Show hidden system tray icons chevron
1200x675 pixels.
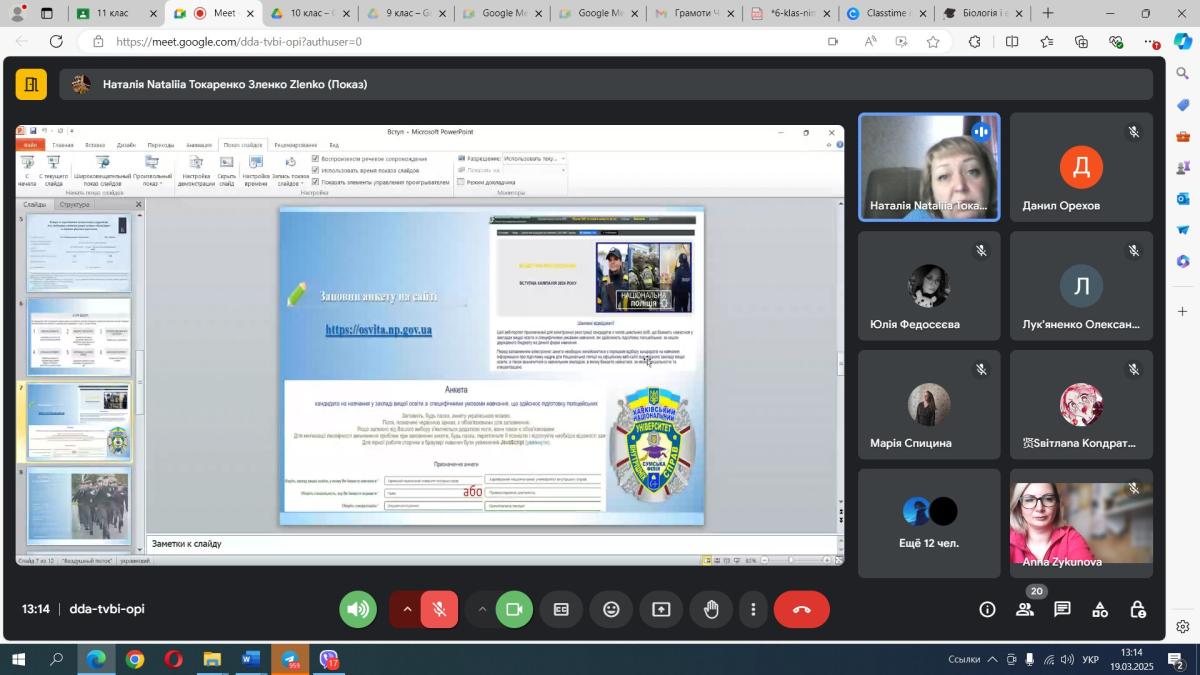coord(992,660)
